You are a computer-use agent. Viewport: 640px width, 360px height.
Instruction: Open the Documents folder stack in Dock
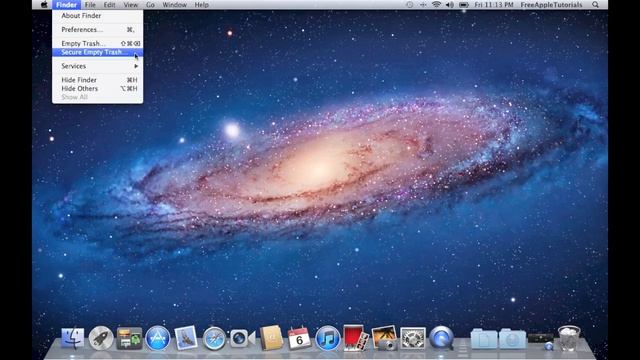coord(484,339)
